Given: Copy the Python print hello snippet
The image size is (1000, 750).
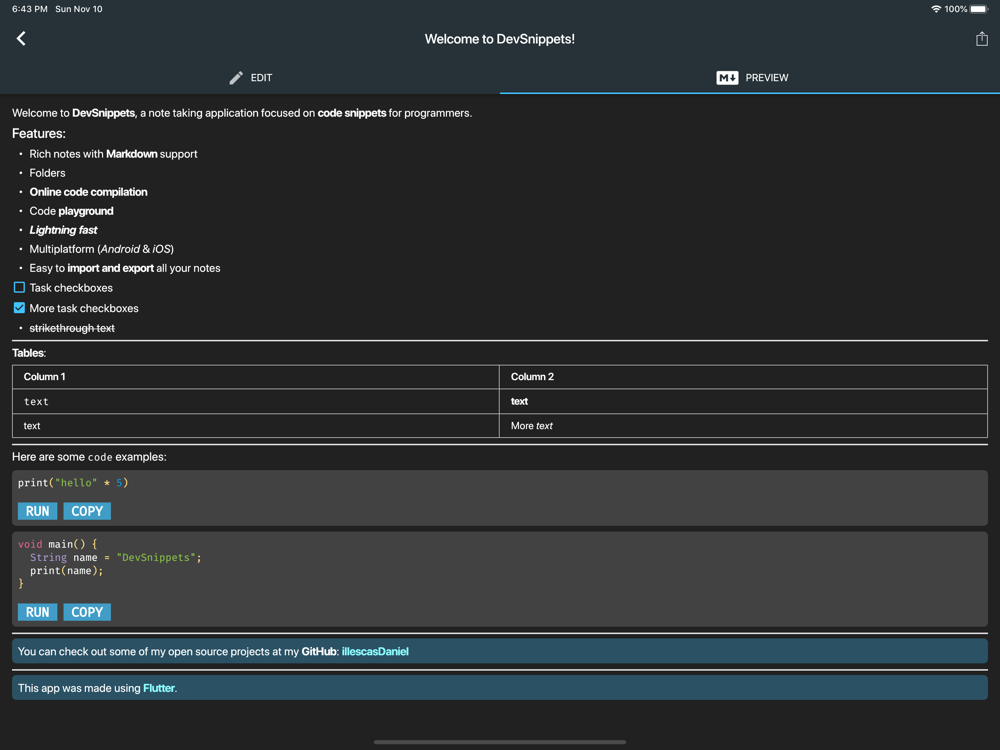Looking at the screenshot, I should pos(87,511).
